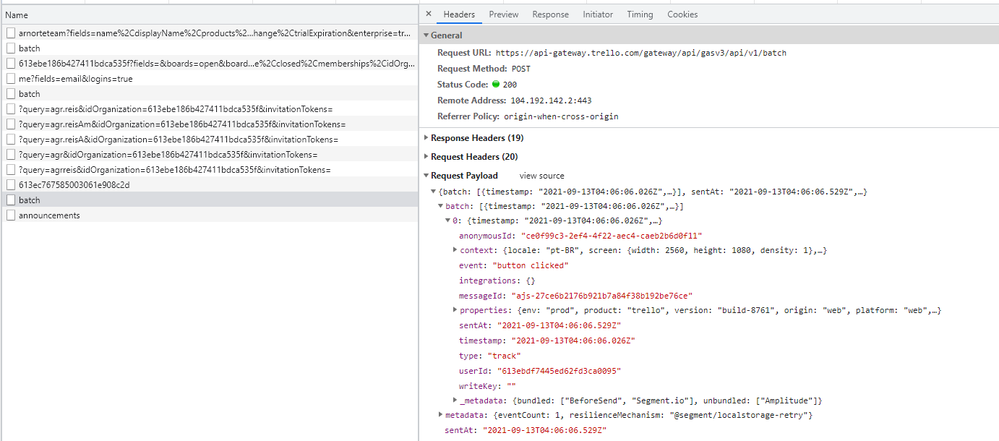
Task: Click the anonymousId value string
Action: pyautogui.click(x=612, y=236)
